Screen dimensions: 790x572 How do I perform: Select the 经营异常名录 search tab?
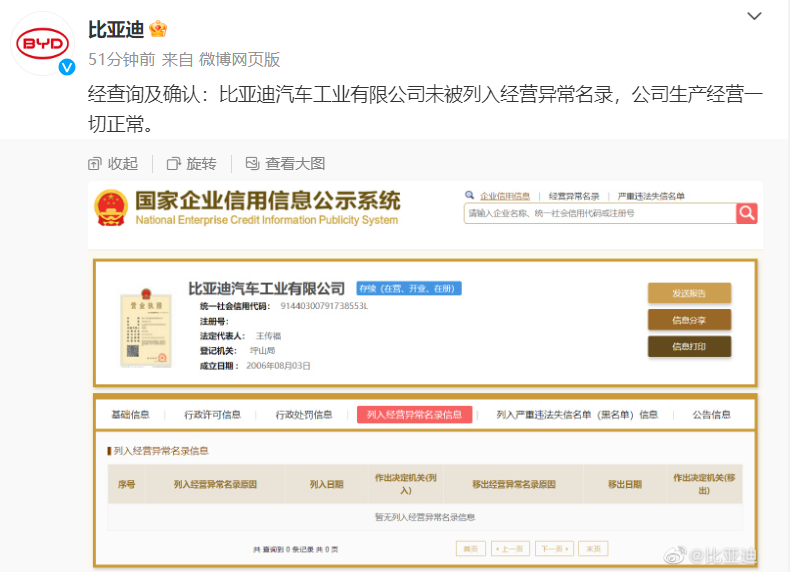574,196
